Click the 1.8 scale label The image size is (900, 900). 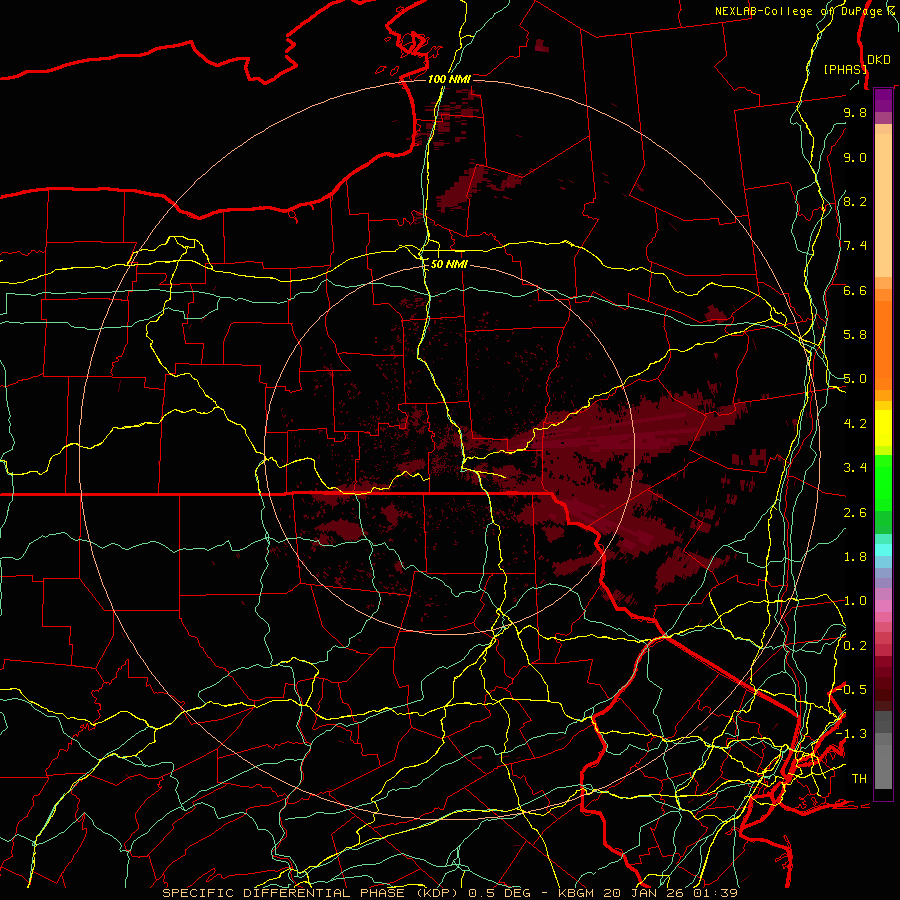coord(855,557)
